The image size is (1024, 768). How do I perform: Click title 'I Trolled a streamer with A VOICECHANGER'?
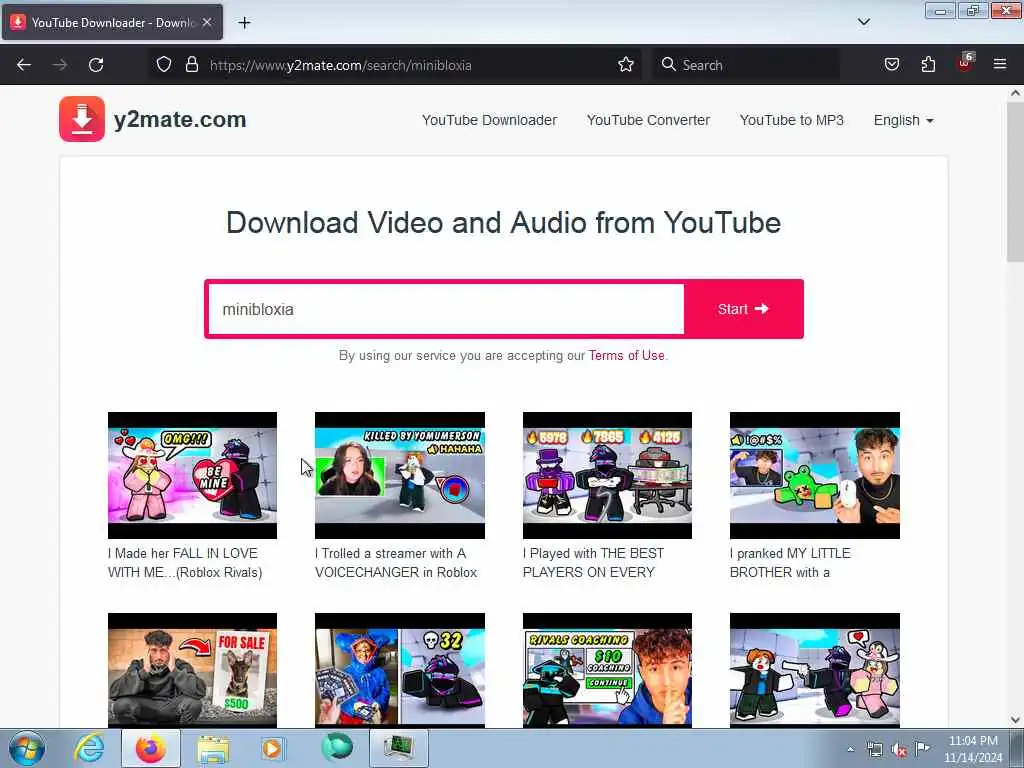point(396,562)
